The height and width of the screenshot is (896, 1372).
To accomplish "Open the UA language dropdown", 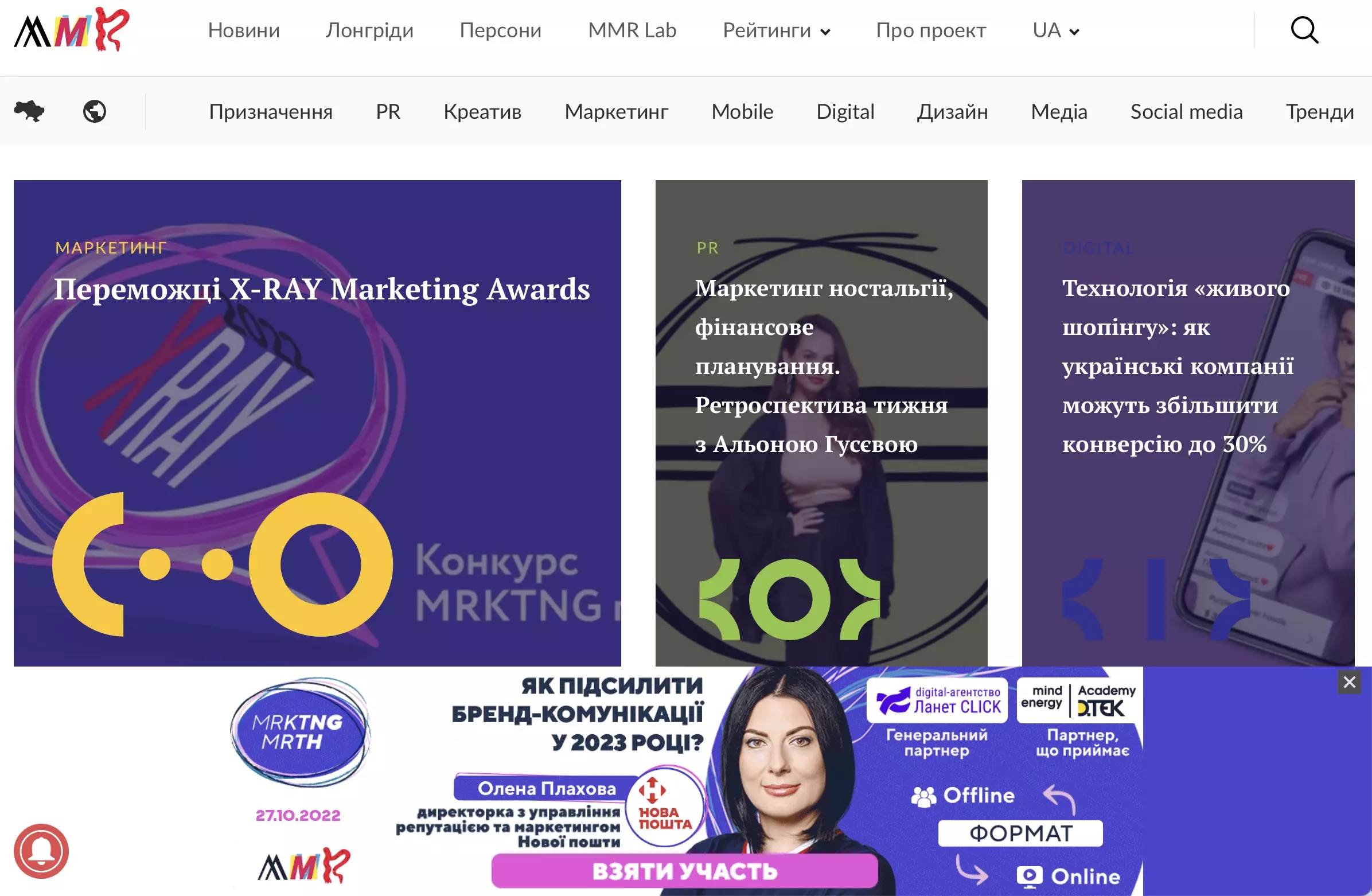I will [x=1056, y=30].
